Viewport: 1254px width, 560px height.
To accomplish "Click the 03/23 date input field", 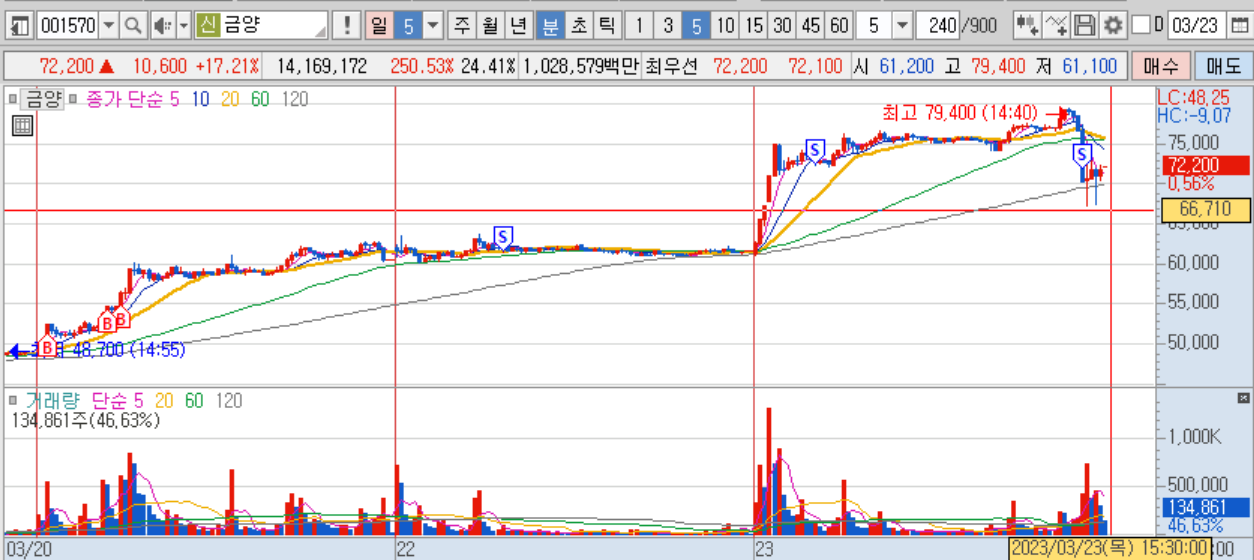I will coord(1198,25).
